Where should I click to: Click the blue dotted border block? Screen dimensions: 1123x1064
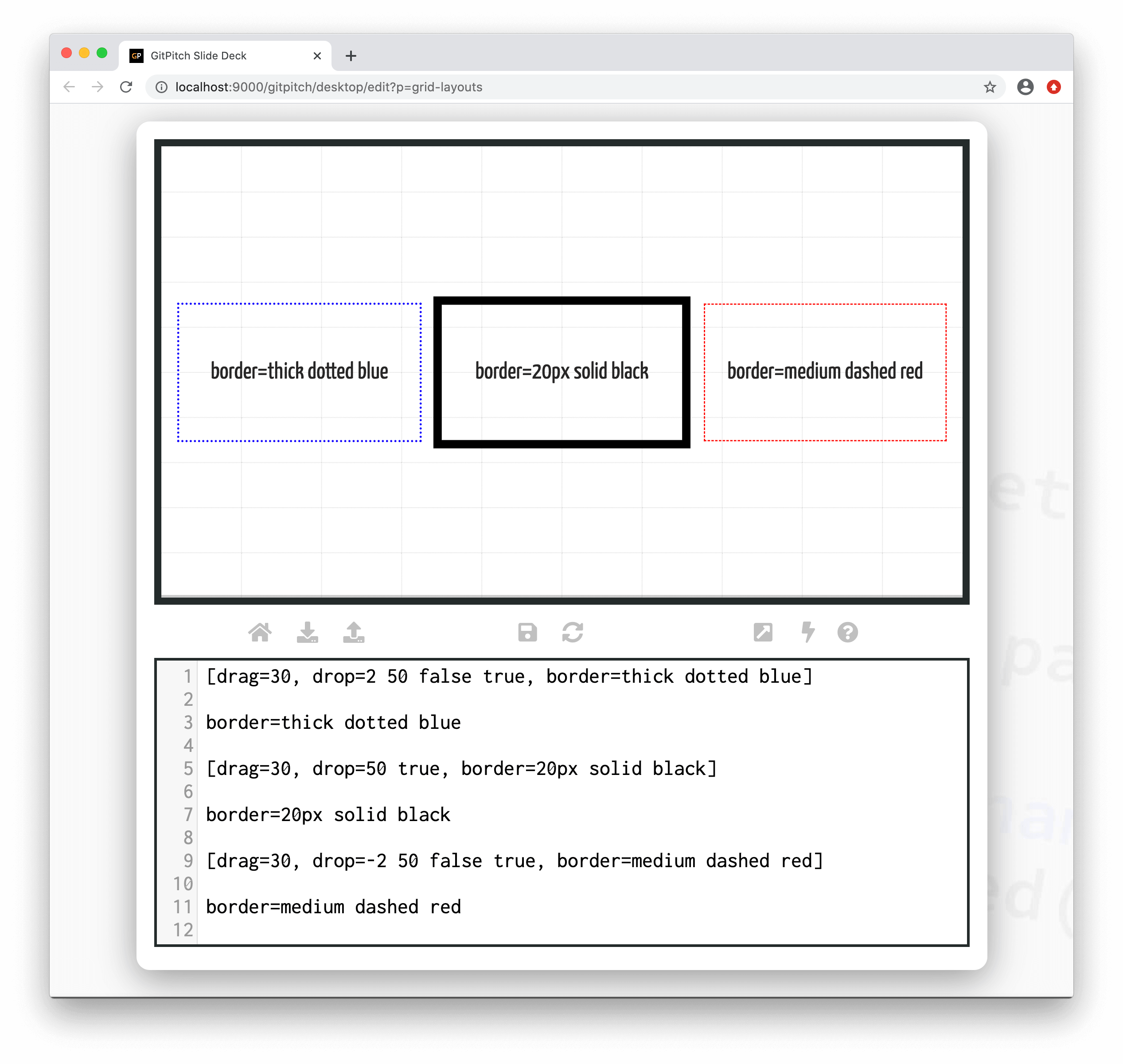[x=299, y=372]
